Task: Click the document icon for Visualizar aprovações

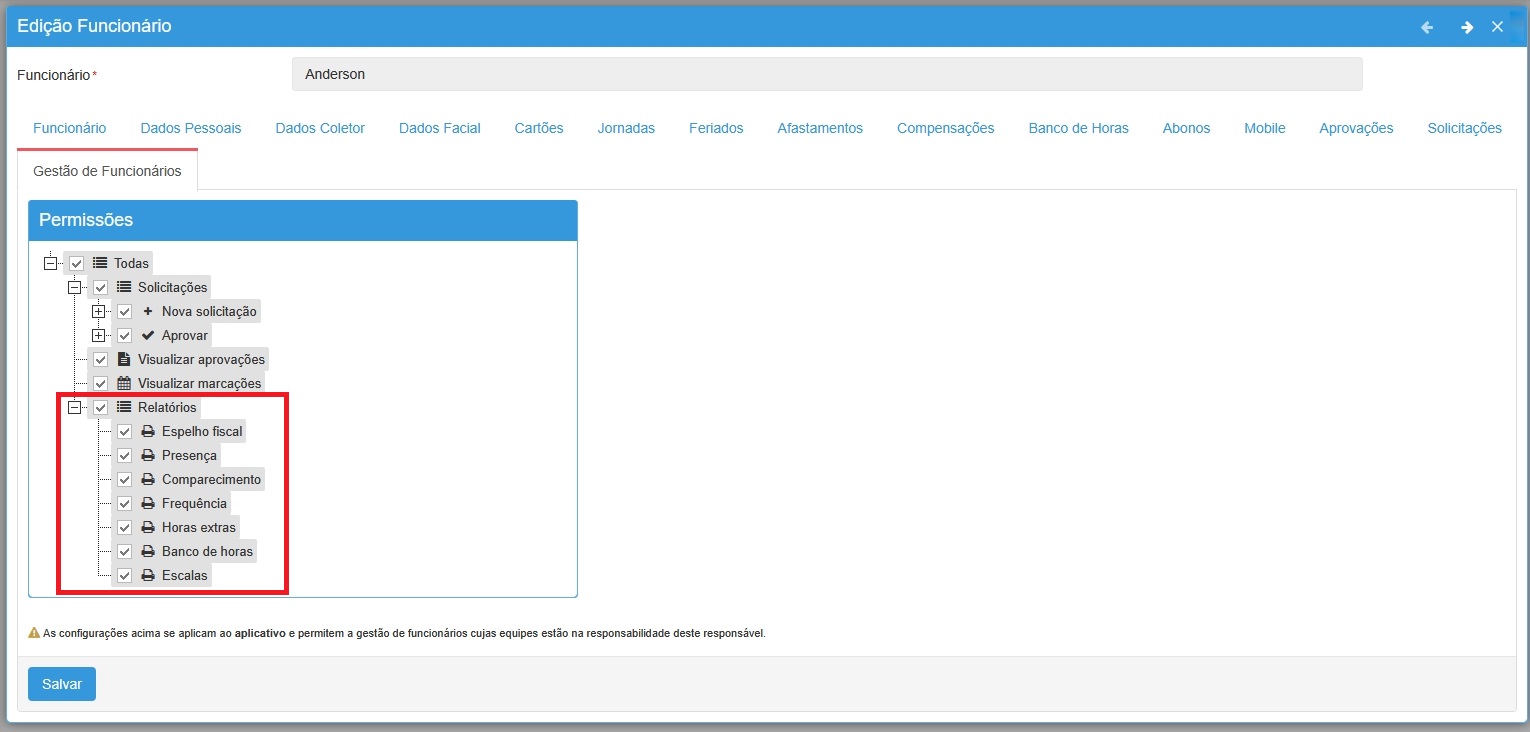Action: pos(124,359)
